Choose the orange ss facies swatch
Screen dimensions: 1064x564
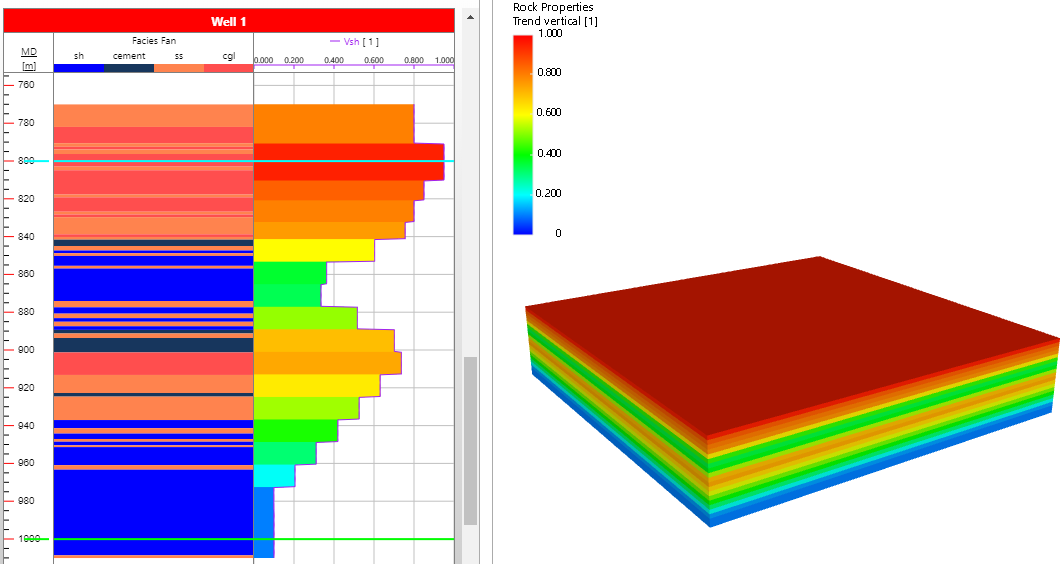coord(178,68)
